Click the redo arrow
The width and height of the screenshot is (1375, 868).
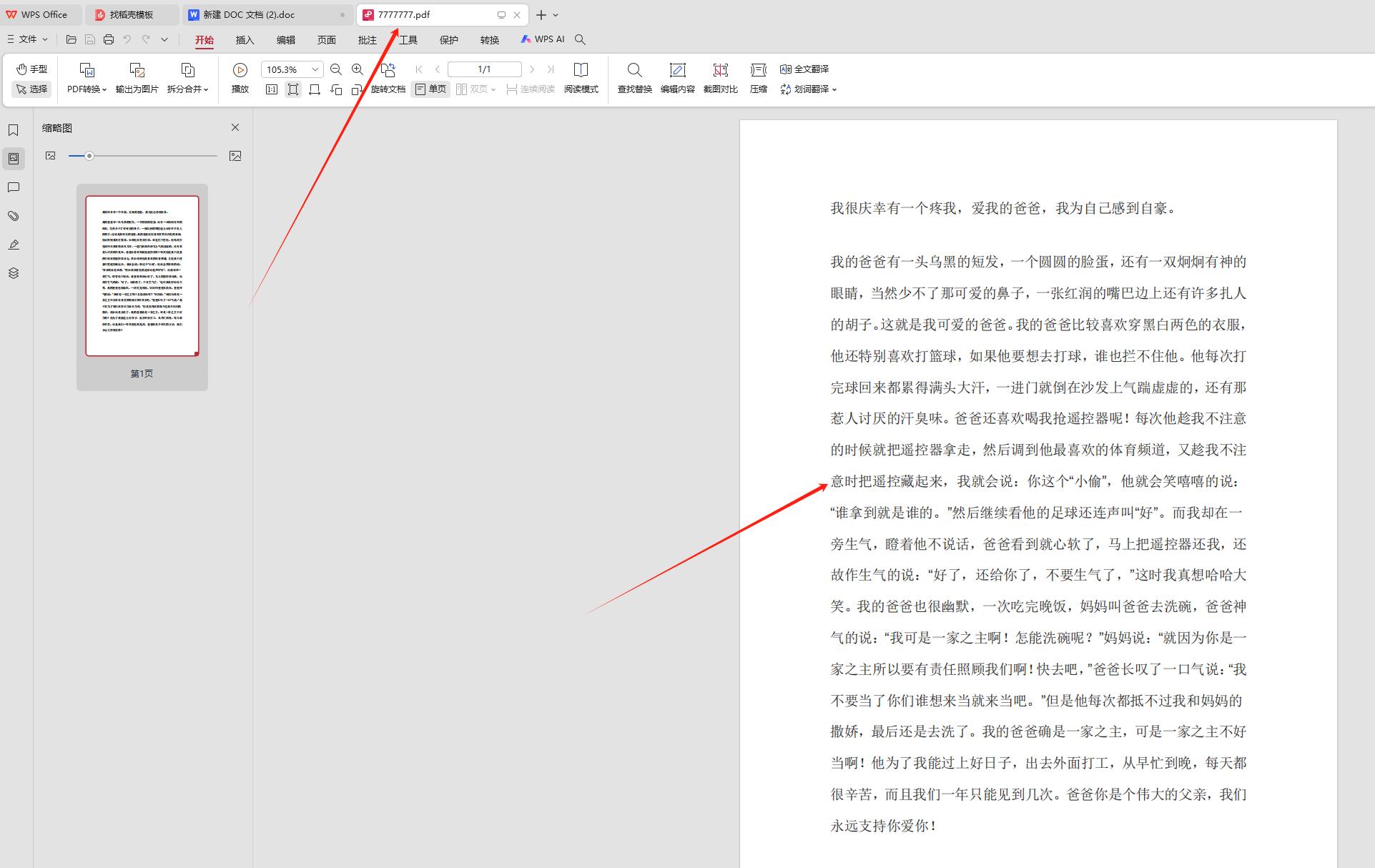click(146, 39)
